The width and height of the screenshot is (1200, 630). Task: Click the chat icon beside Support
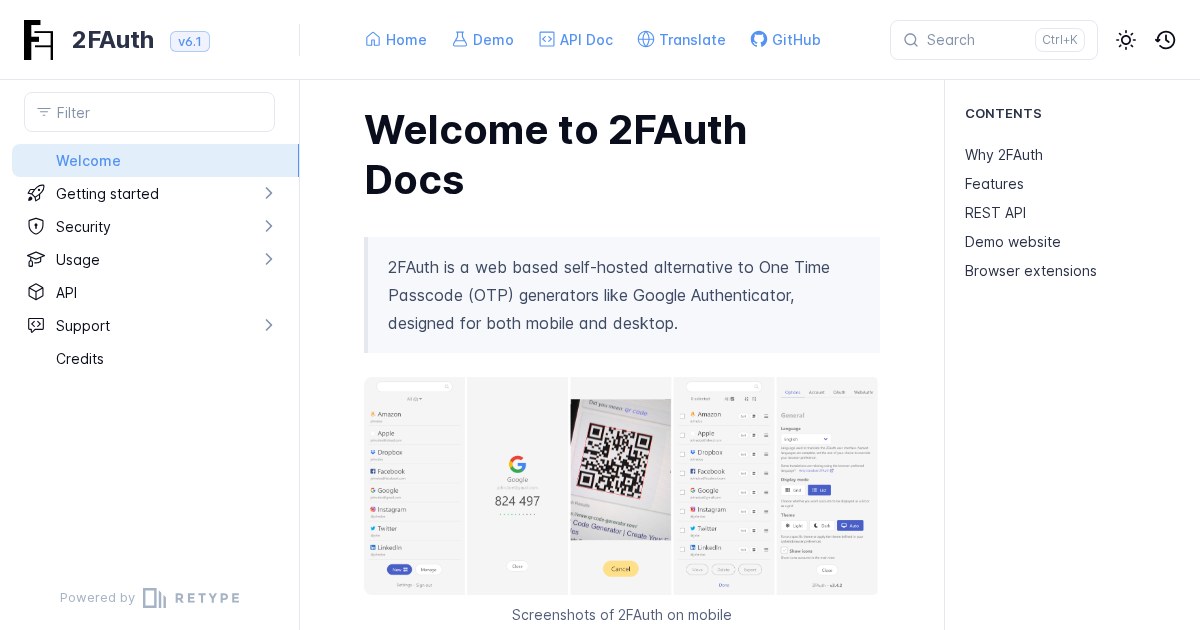[36, 325]
